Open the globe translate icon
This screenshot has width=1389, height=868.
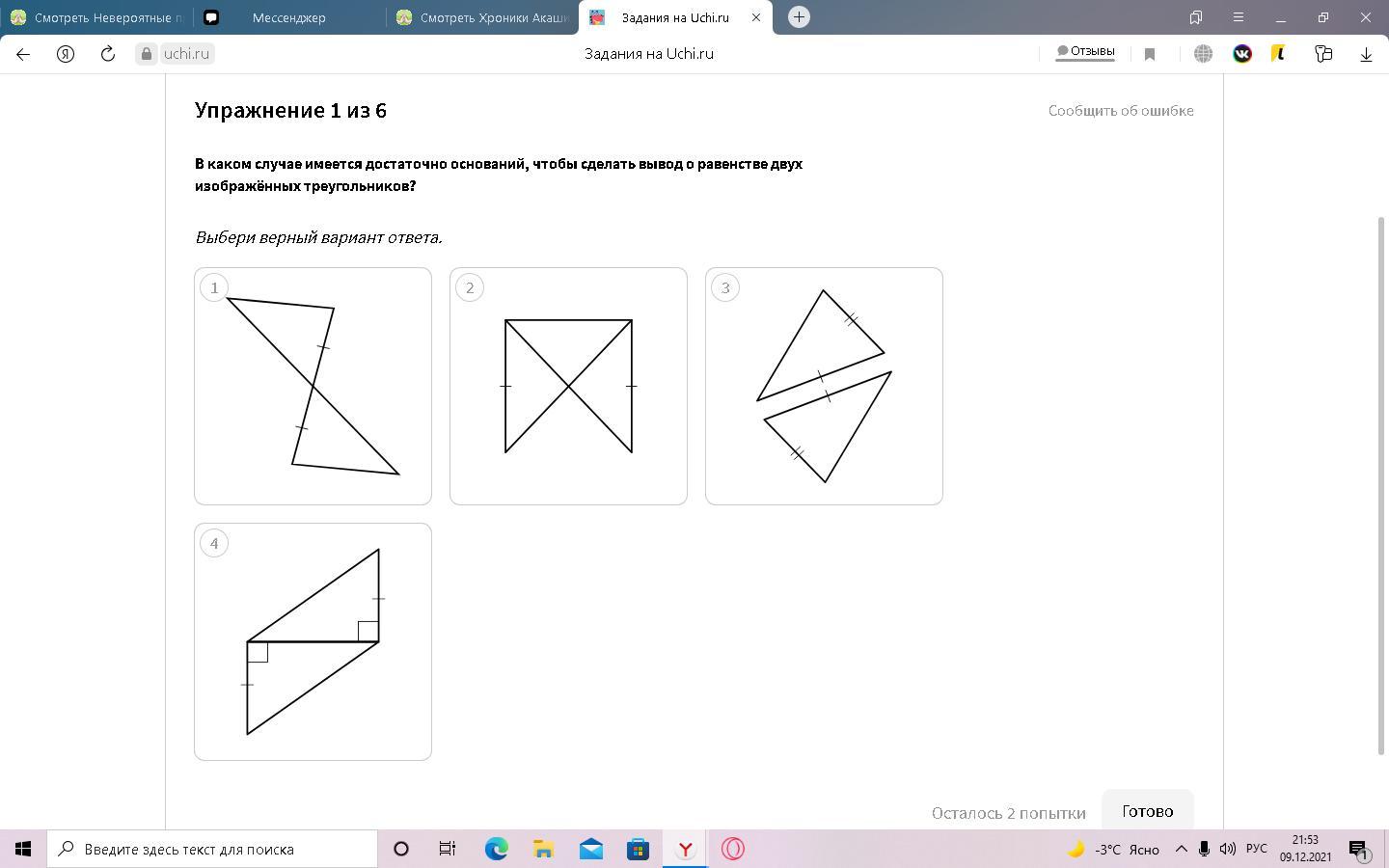point(1203,54)
